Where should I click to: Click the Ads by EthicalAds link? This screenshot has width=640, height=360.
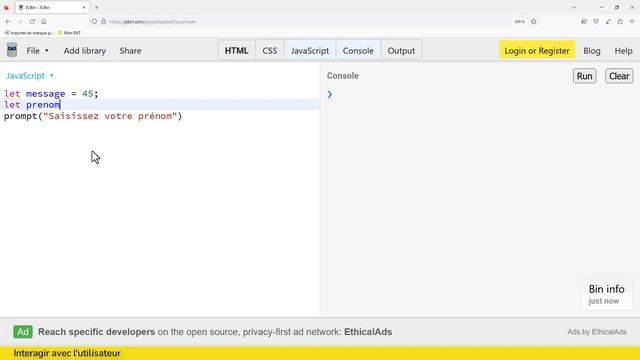[597, 332]
